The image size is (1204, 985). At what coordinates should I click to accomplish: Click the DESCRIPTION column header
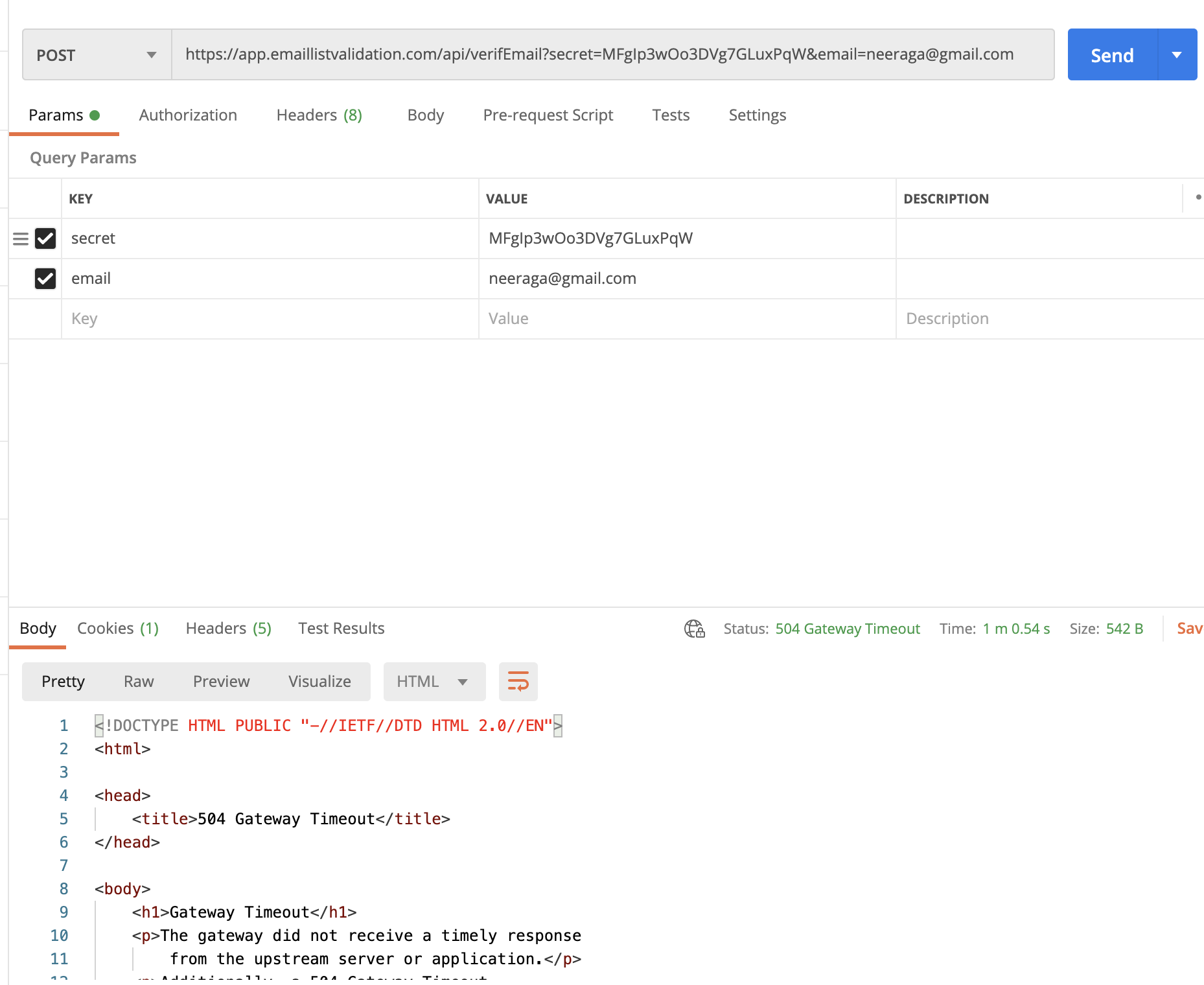coord(946,199)
